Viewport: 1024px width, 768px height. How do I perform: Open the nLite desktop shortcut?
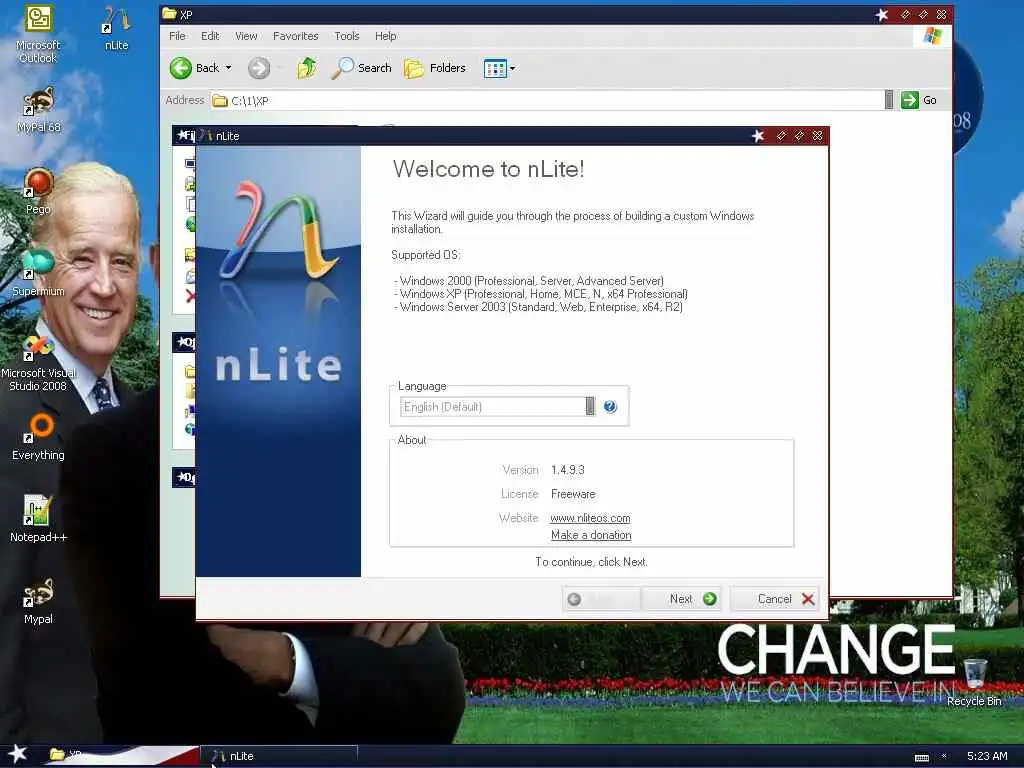tap(116, 29)
